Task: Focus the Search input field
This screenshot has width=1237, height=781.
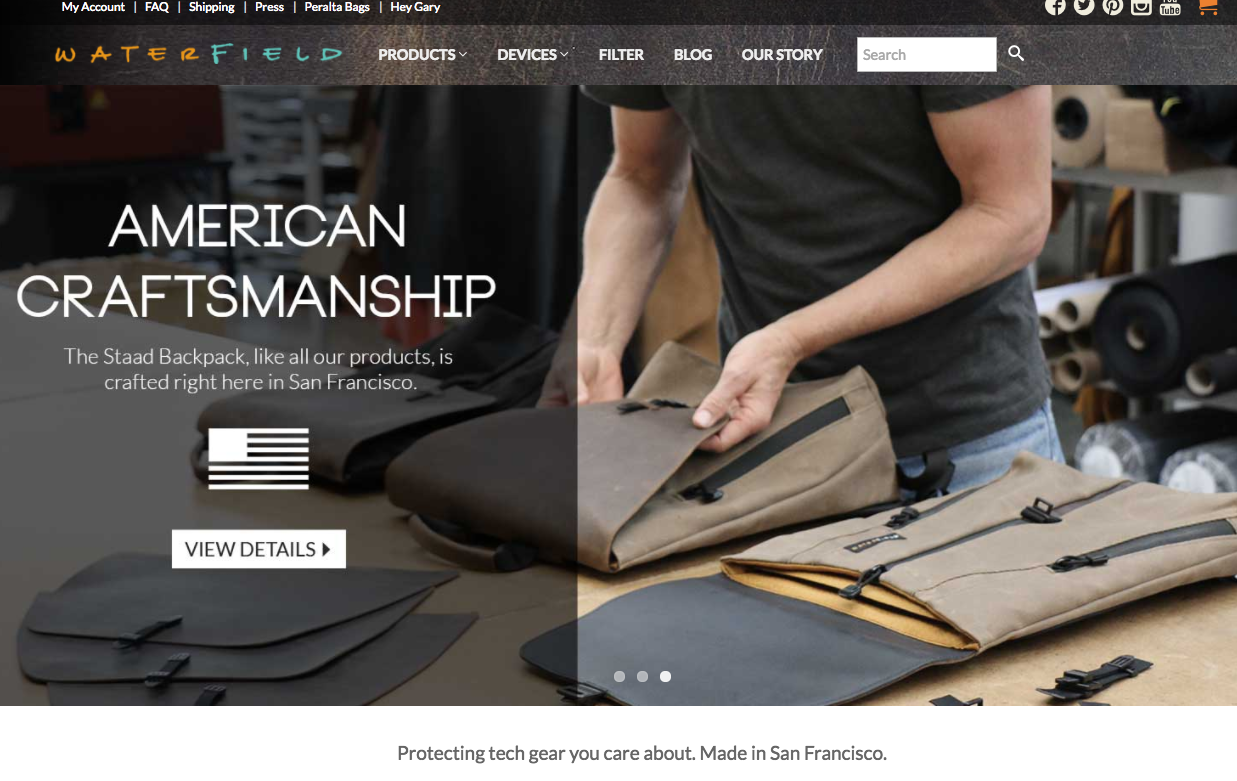Action: 927,54
